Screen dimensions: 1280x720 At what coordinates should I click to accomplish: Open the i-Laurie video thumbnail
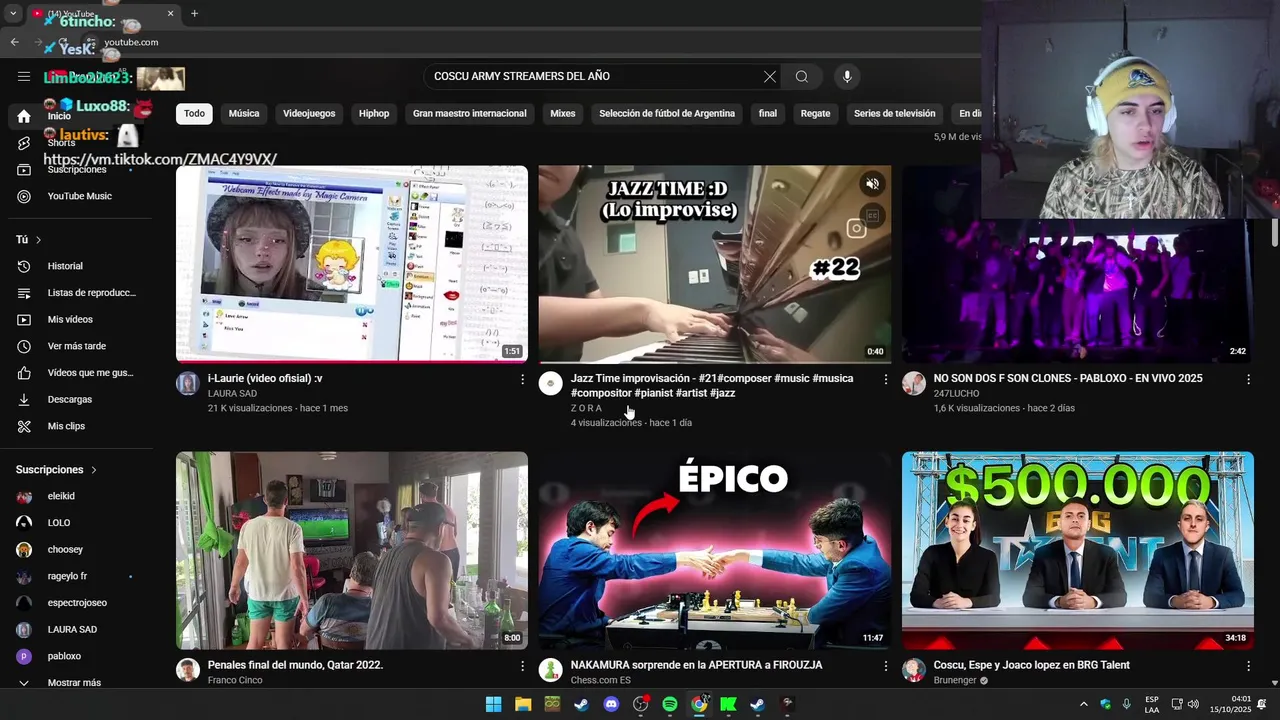pos(352,264)
